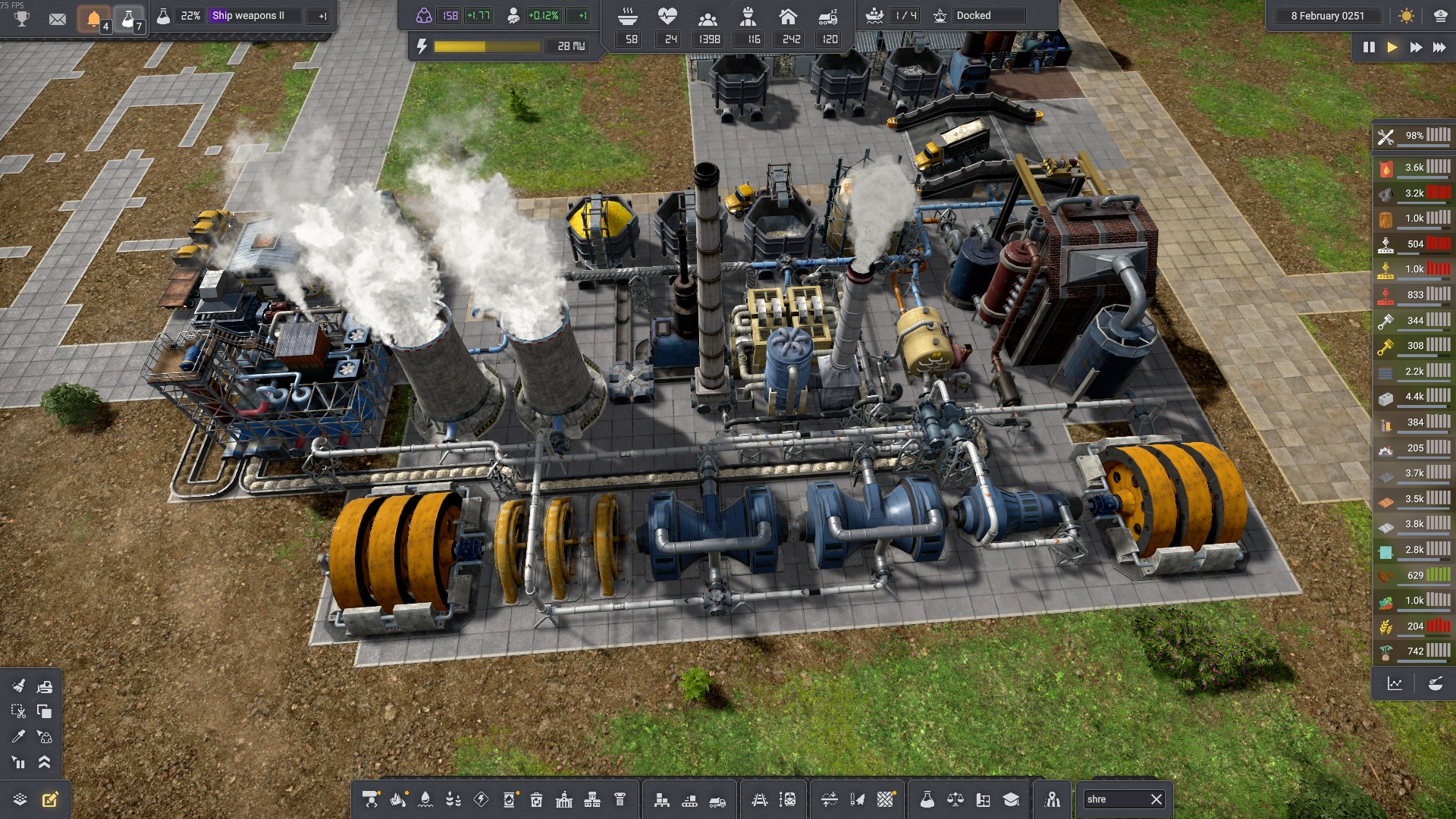
Task: Open the research flask menu
Action: tap(927, 799)
